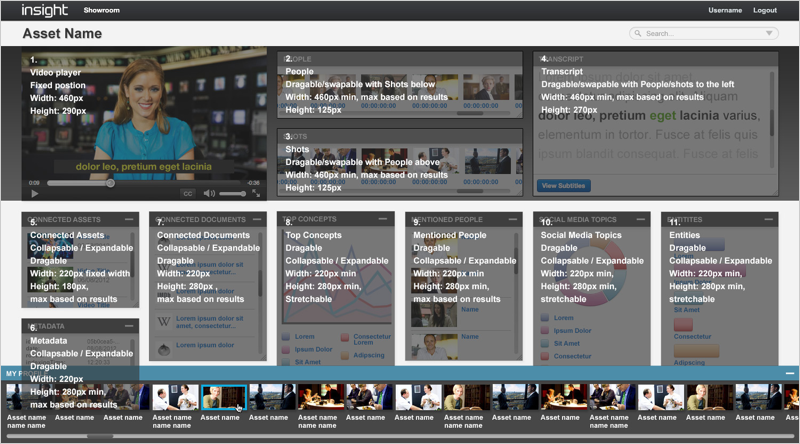Click the insight logo
Image resolution: width=800 pixels, height=444 pixels.
pos(44,10)
